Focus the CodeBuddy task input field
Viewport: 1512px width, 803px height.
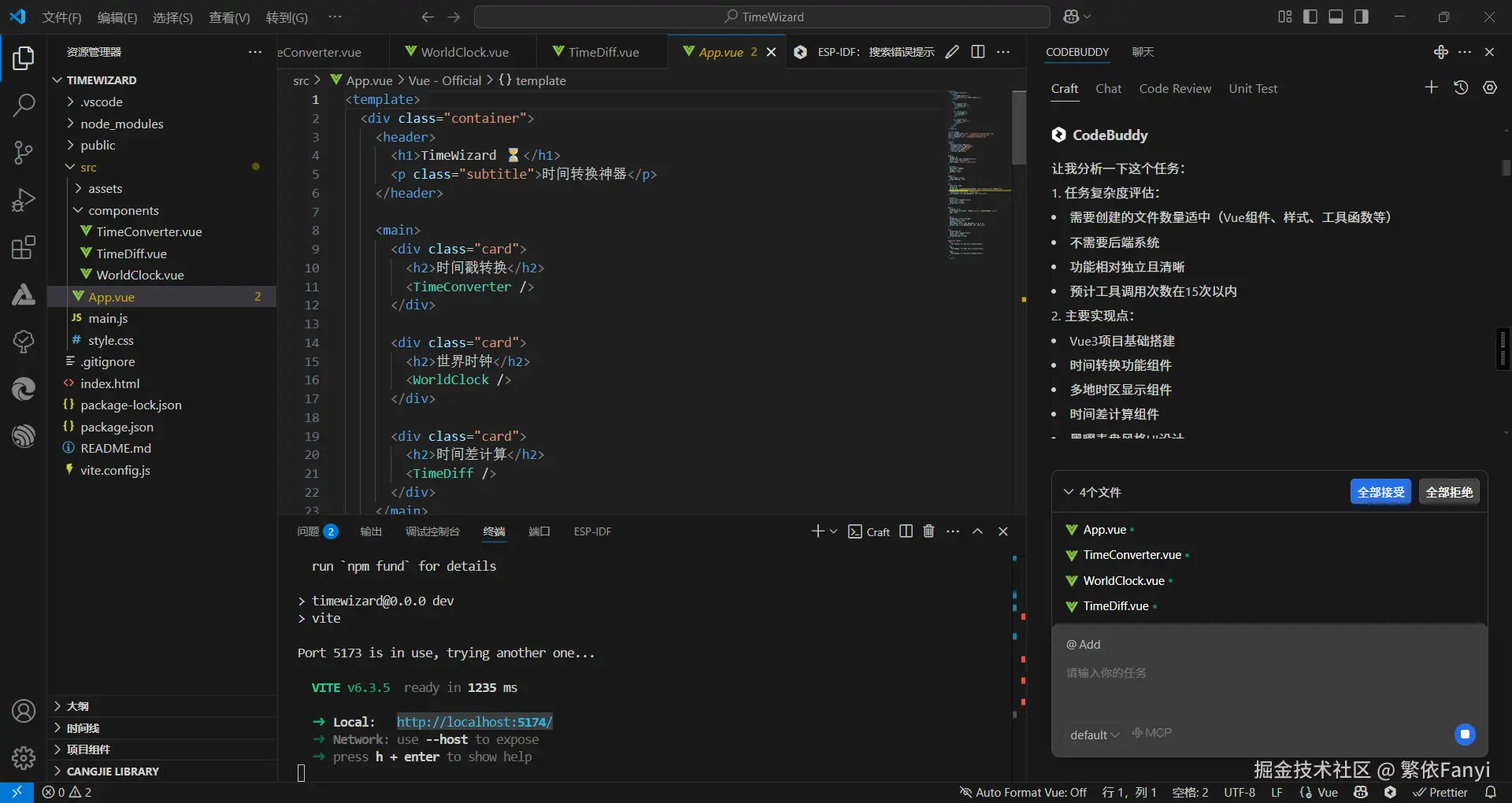pos(1268,673)
